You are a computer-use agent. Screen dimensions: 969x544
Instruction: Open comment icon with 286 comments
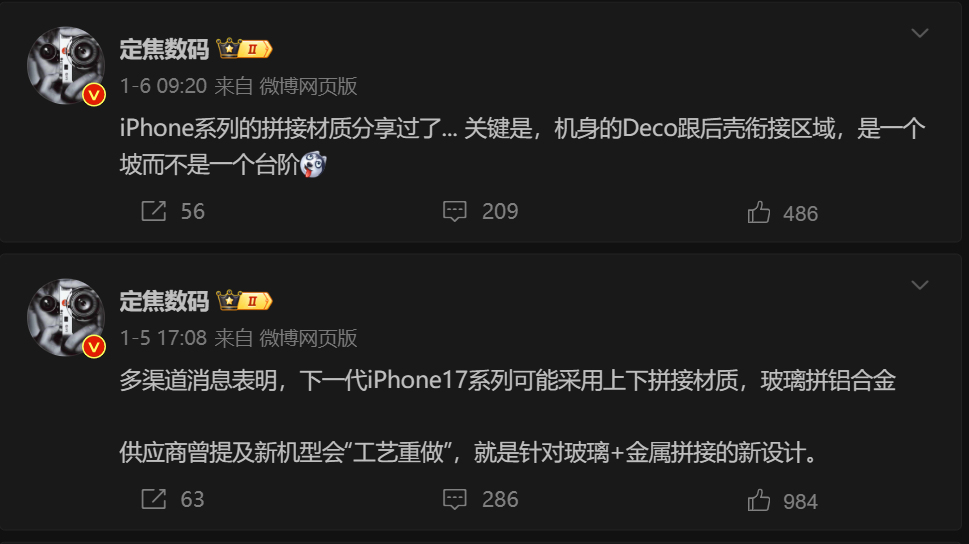point(455,499)
